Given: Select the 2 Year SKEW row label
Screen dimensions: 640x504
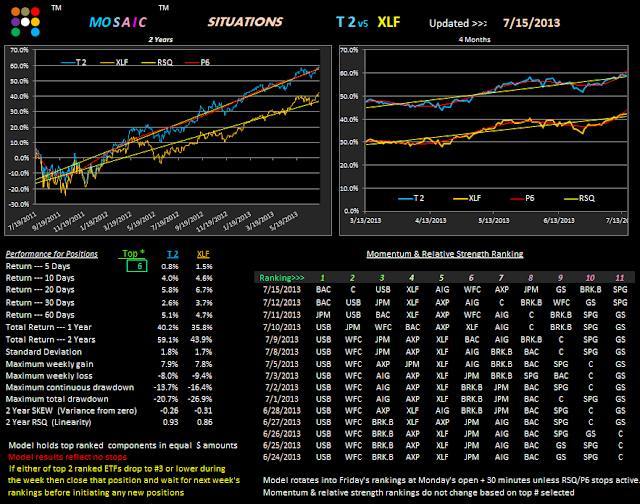Looking at the screenshot, I should 71,411.
